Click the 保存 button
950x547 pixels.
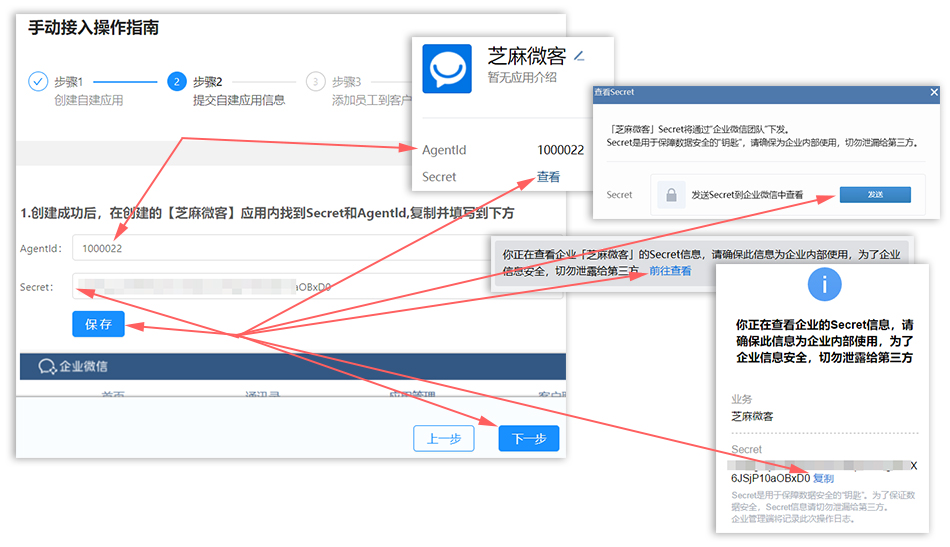point(98,324)
